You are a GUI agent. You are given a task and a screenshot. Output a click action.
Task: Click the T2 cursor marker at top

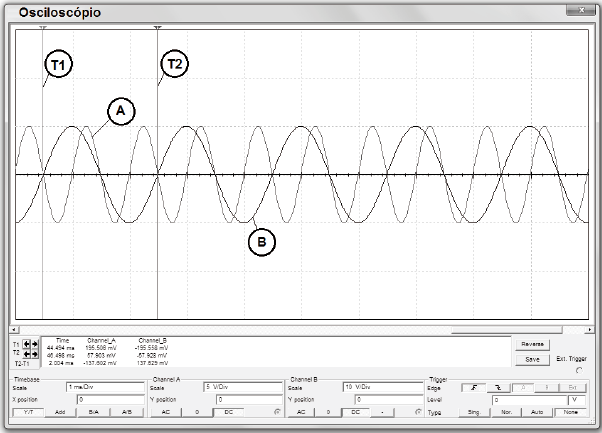pyautogui.click(x=158, y=27)
